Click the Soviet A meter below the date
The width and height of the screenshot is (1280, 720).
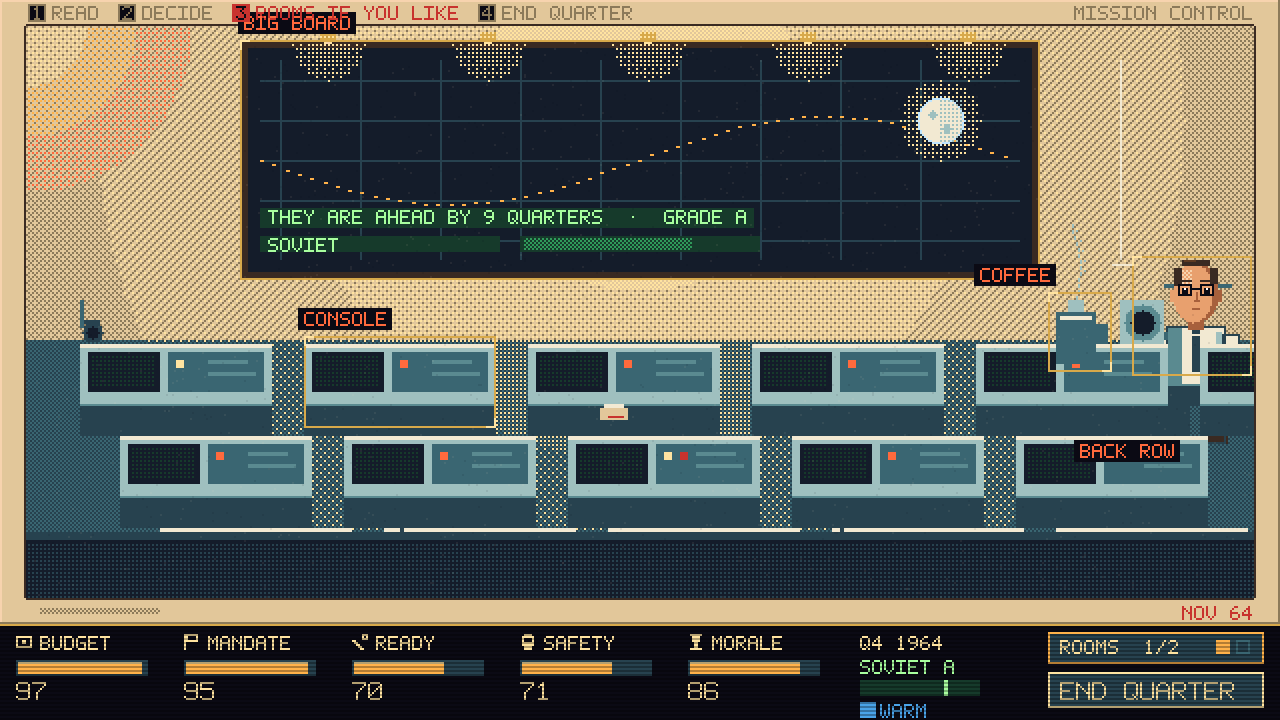coord(920,688)
